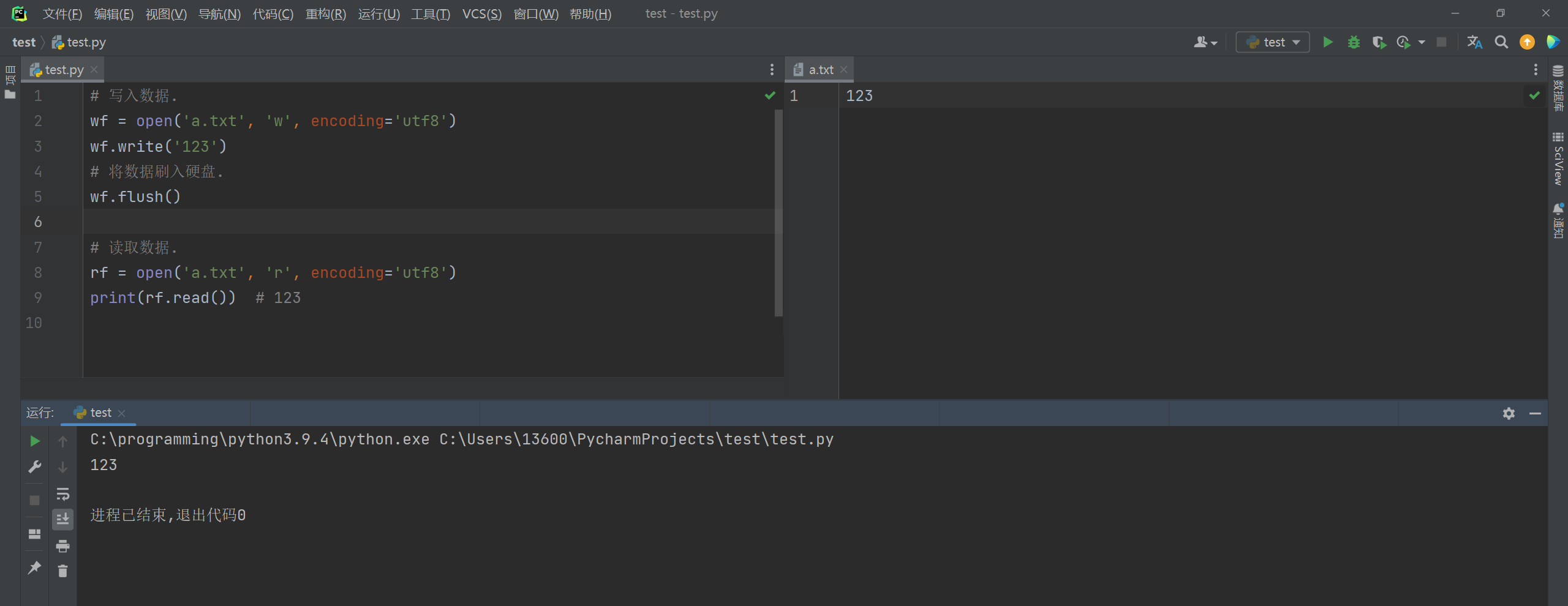Viewport: 1568px width, 606px height.
Task: Clear console output with trash icon
Action: tap(62, 571)
